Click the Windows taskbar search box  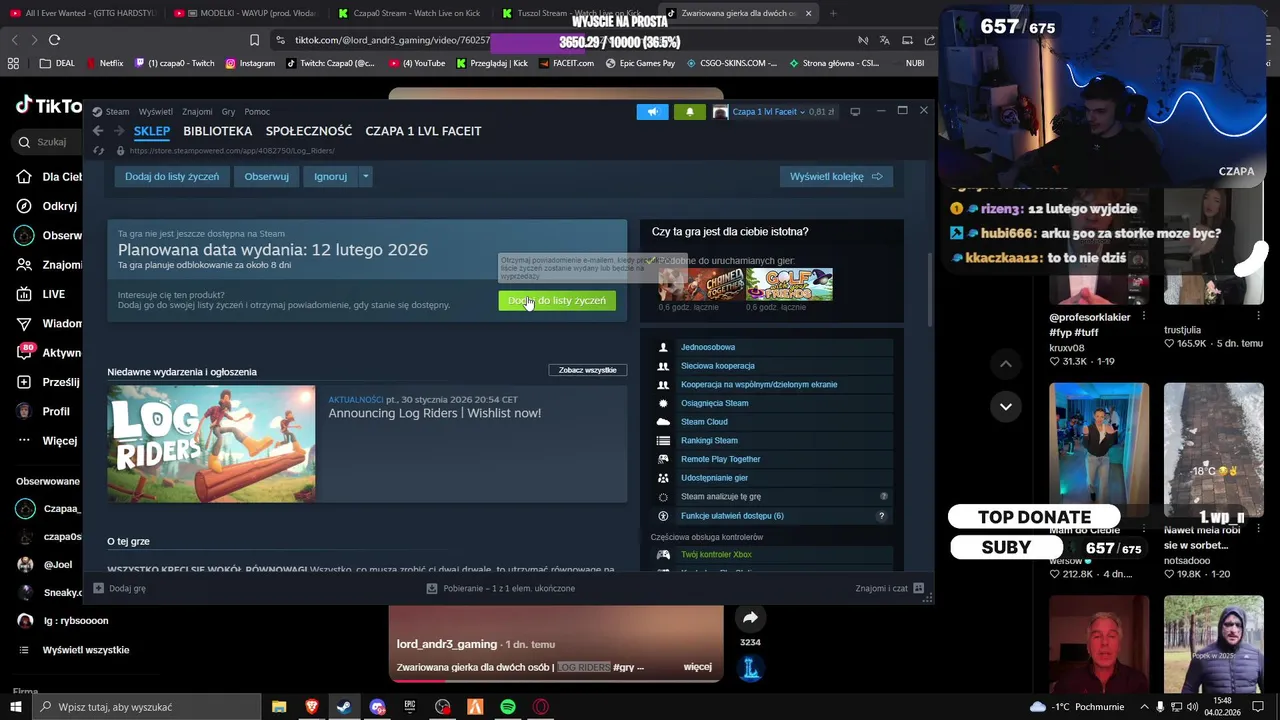pyautogui.click(x=147, y=707)
